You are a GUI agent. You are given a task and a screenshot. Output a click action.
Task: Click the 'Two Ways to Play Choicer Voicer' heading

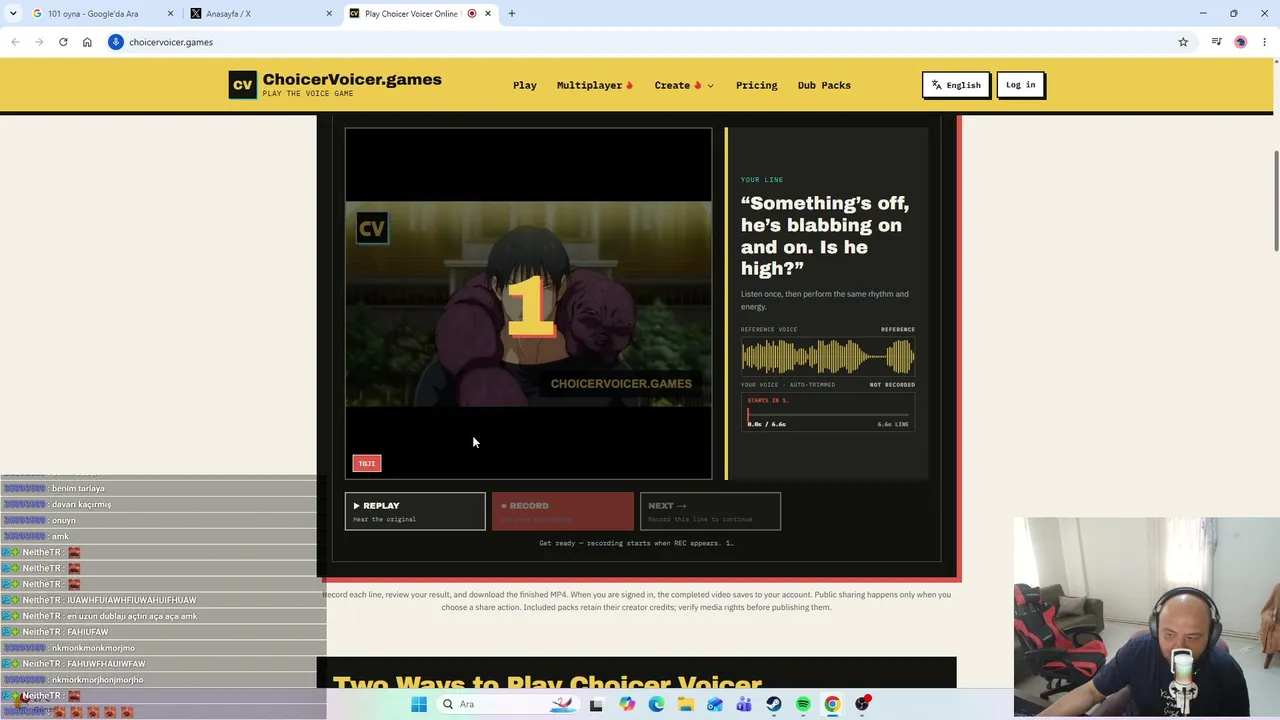[547, 684]
